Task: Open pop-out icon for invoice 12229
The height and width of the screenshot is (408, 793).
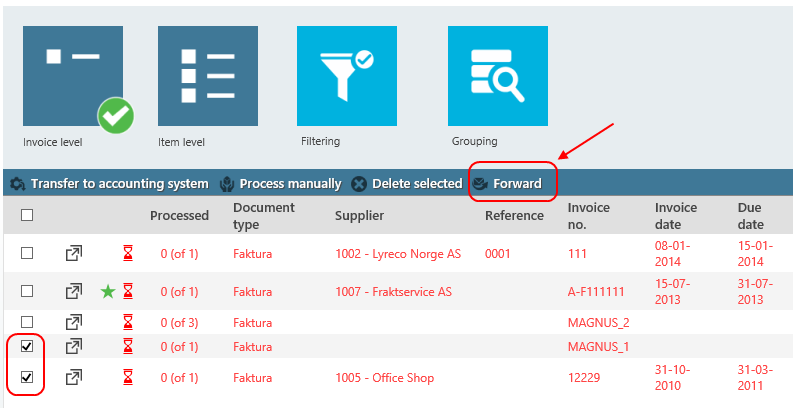Action: (x=74, y=377)
